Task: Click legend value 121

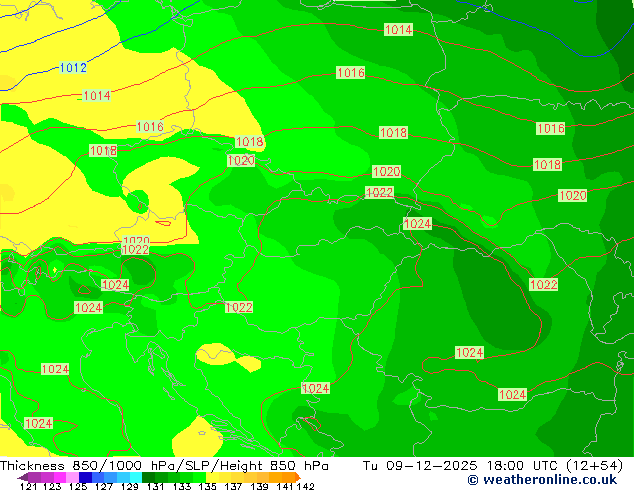Action: (x=28, y=486)
